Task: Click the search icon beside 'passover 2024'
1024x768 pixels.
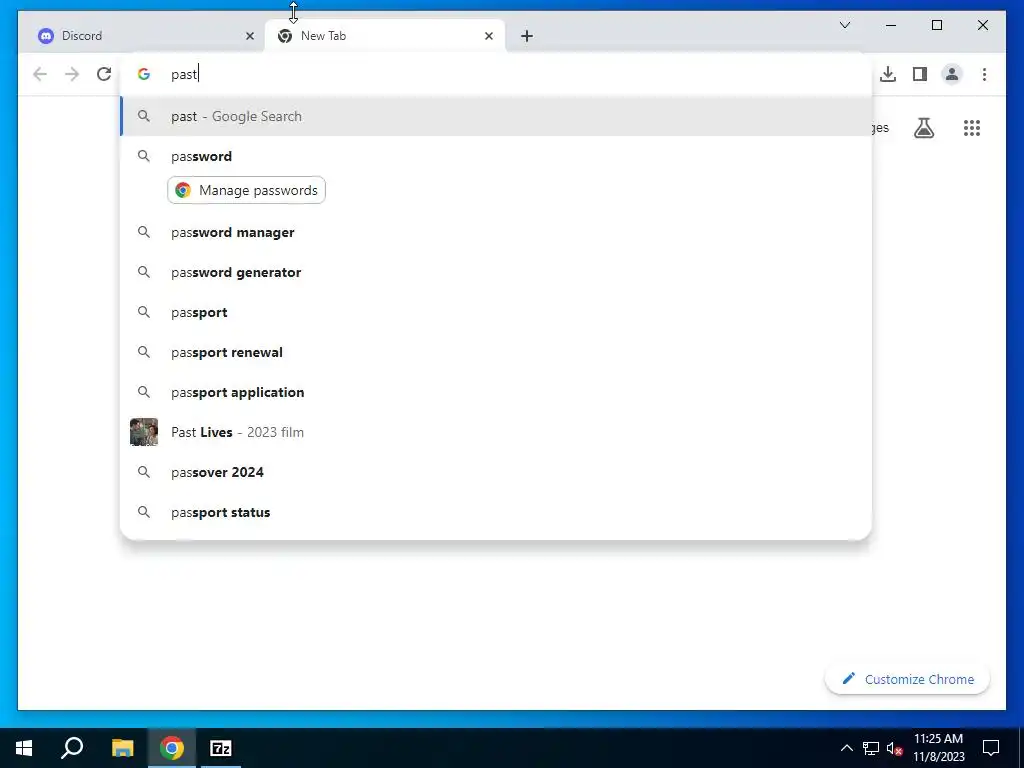Action: click(x=144, y=472)
